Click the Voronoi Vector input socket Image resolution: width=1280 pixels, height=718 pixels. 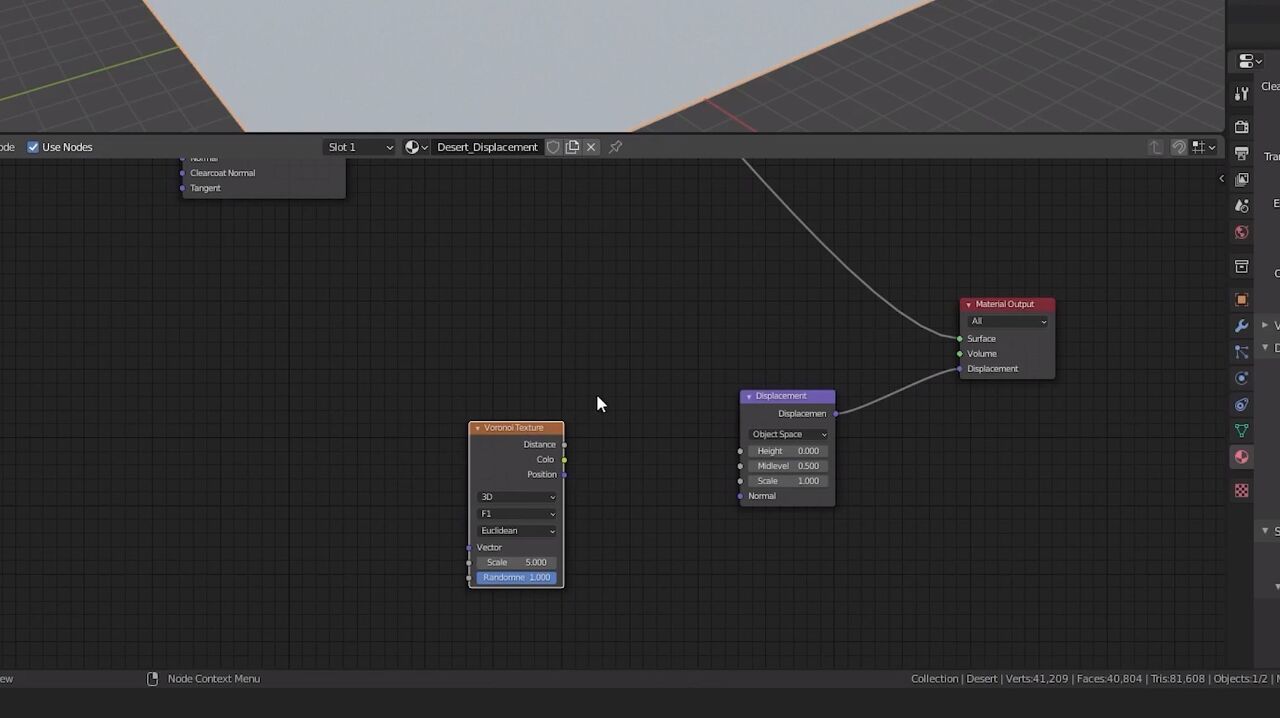point(469,548)
